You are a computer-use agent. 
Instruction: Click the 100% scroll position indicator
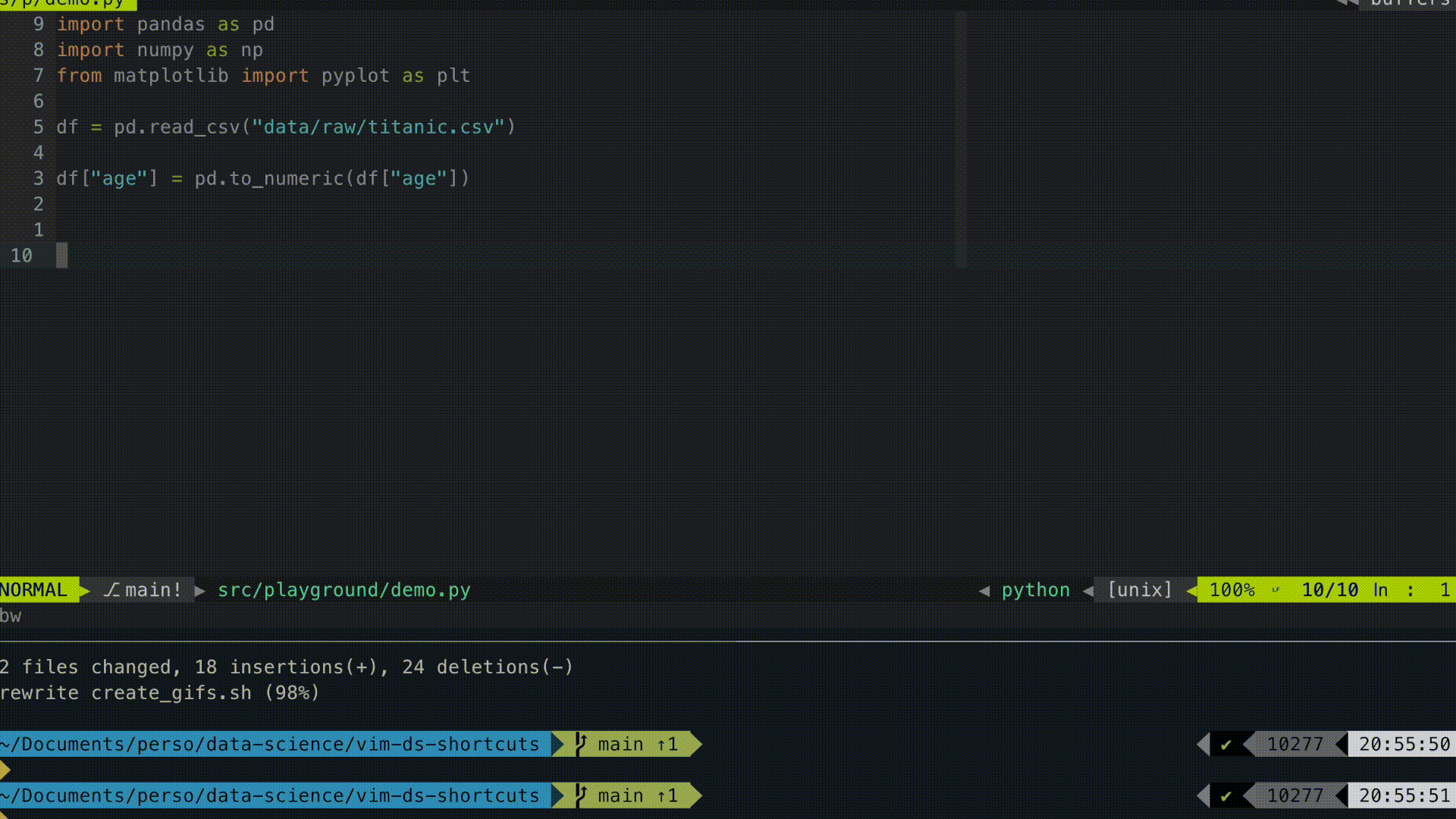(1232, 590)
